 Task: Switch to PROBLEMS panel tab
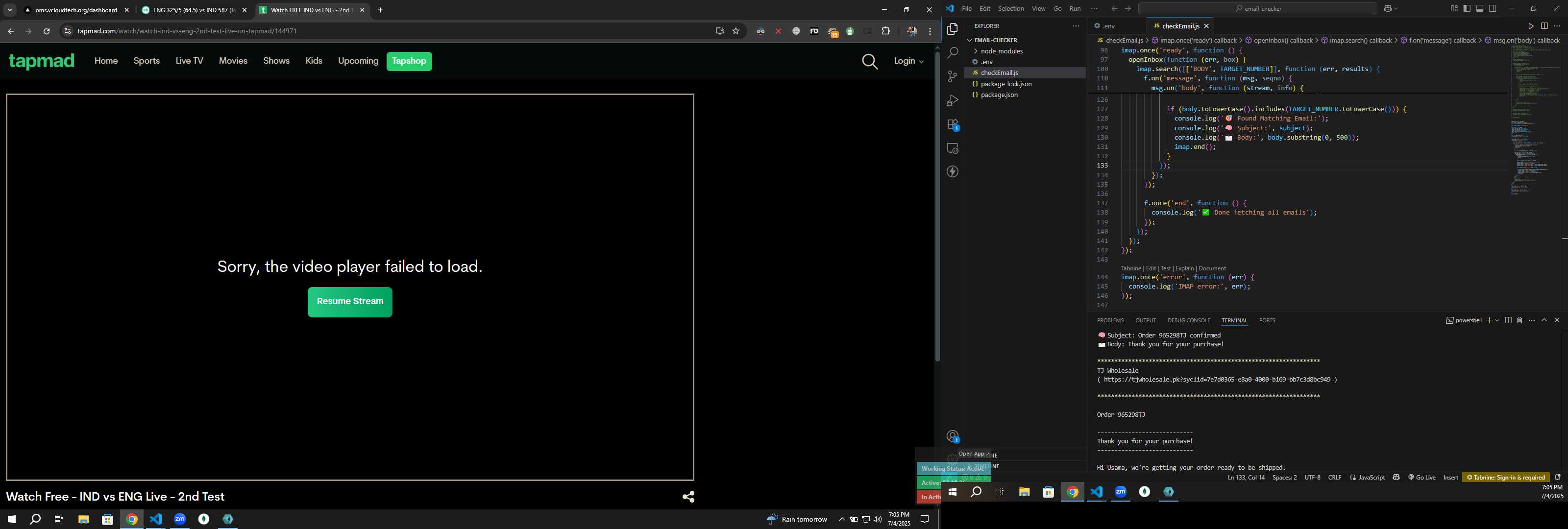1110,320
